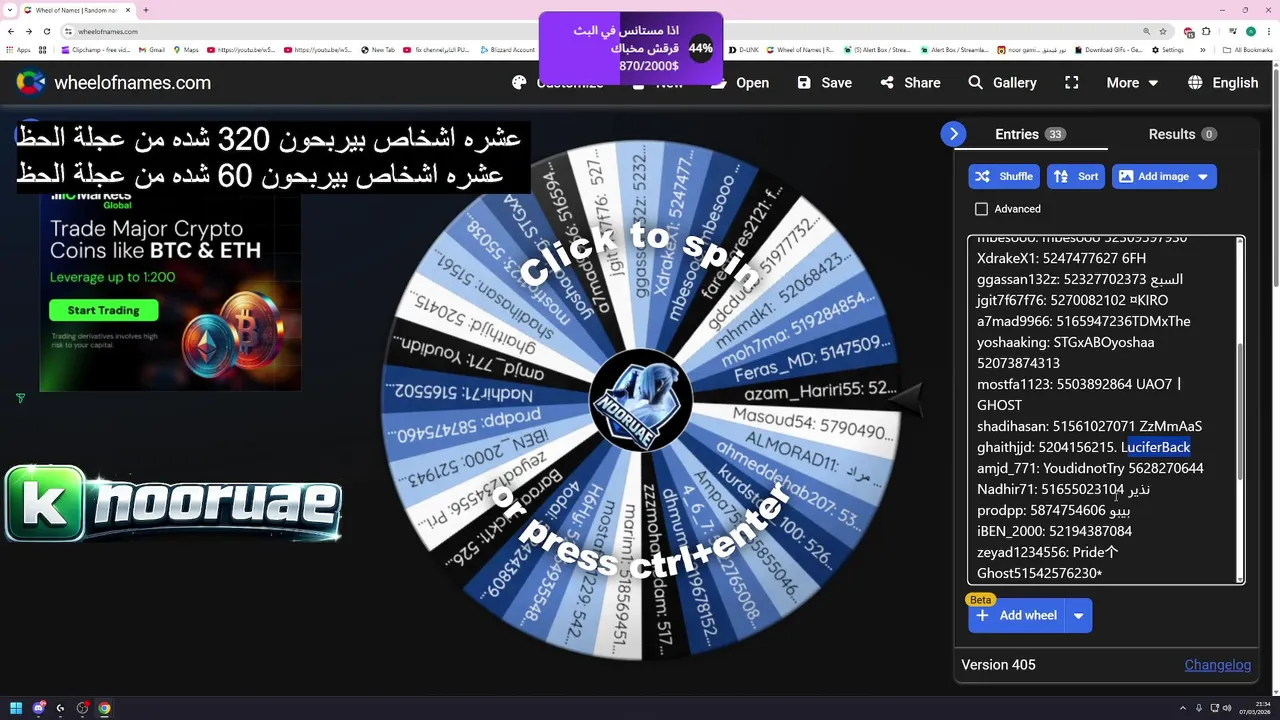This screenshot has width=1280, height=720.
Task: Sort the entries alphabetically
Action: click(x=1076, y=176)
